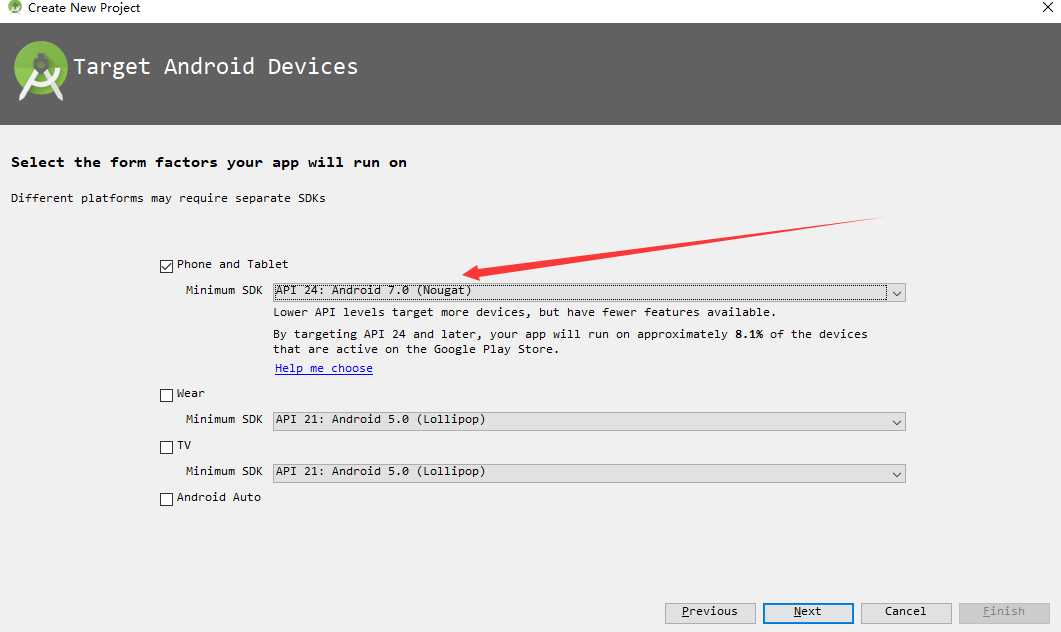Click the 'Lower API levels target more devices' text

[524, 312]
